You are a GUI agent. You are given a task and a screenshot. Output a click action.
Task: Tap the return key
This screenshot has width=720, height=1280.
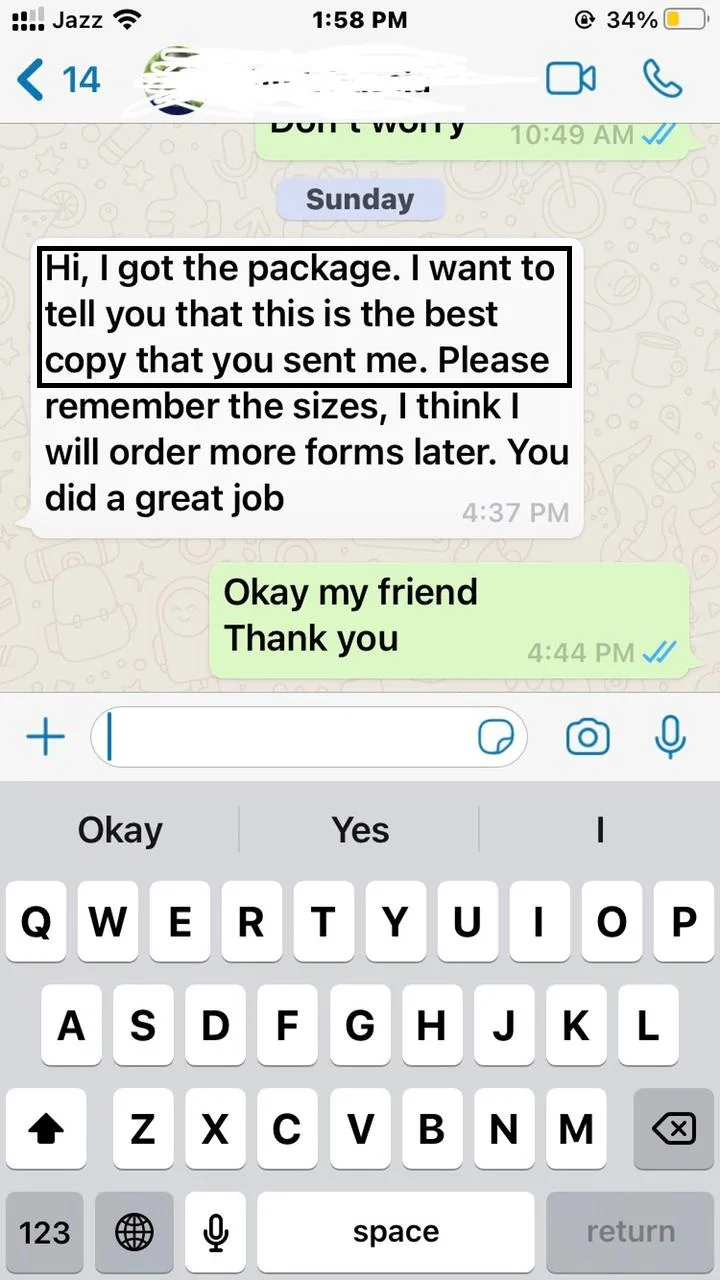tap(630, 1232)
